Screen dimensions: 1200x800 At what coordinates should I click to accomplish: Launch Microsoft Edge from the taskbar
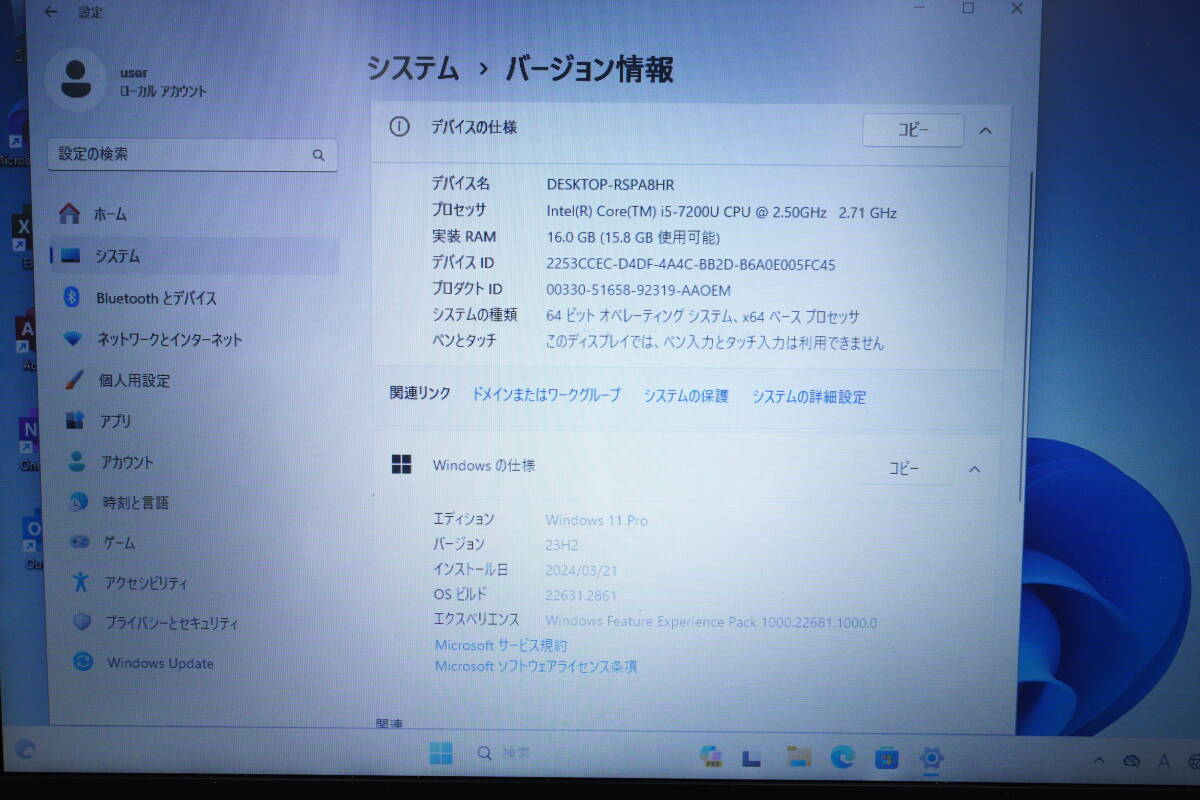[842, 758]
